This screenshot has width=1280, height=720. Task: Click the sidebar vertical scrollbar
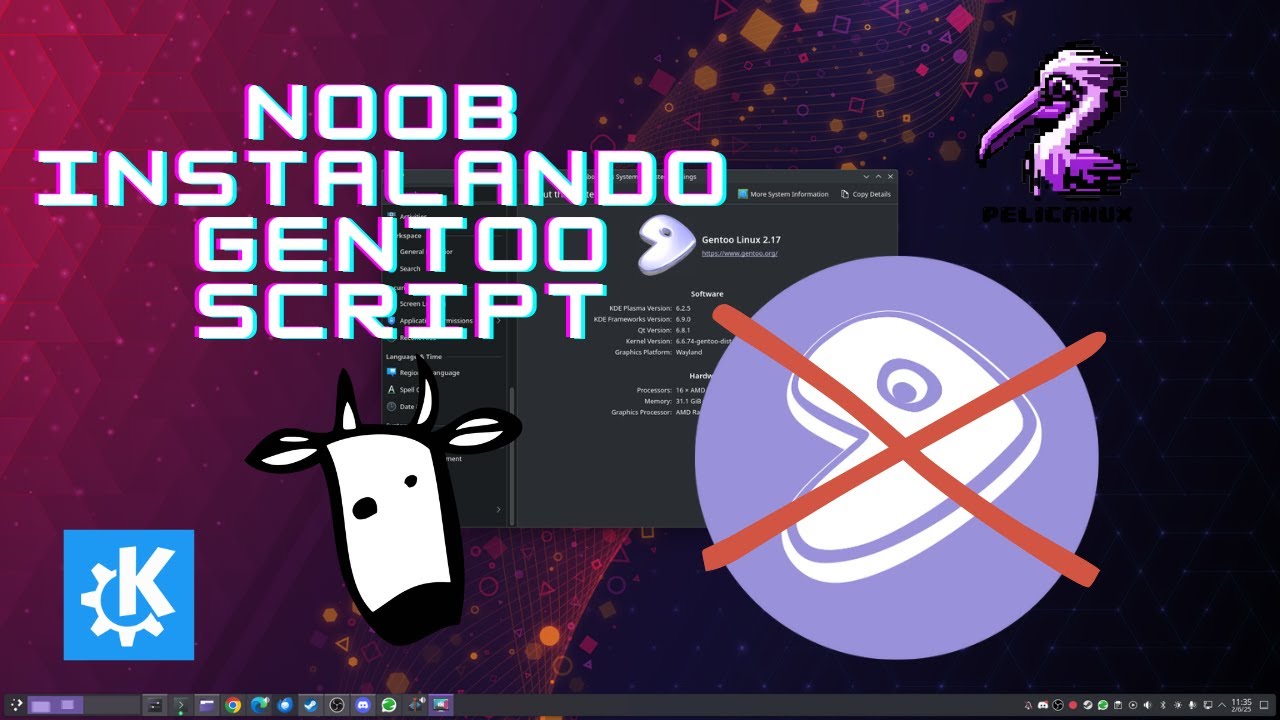512,455
